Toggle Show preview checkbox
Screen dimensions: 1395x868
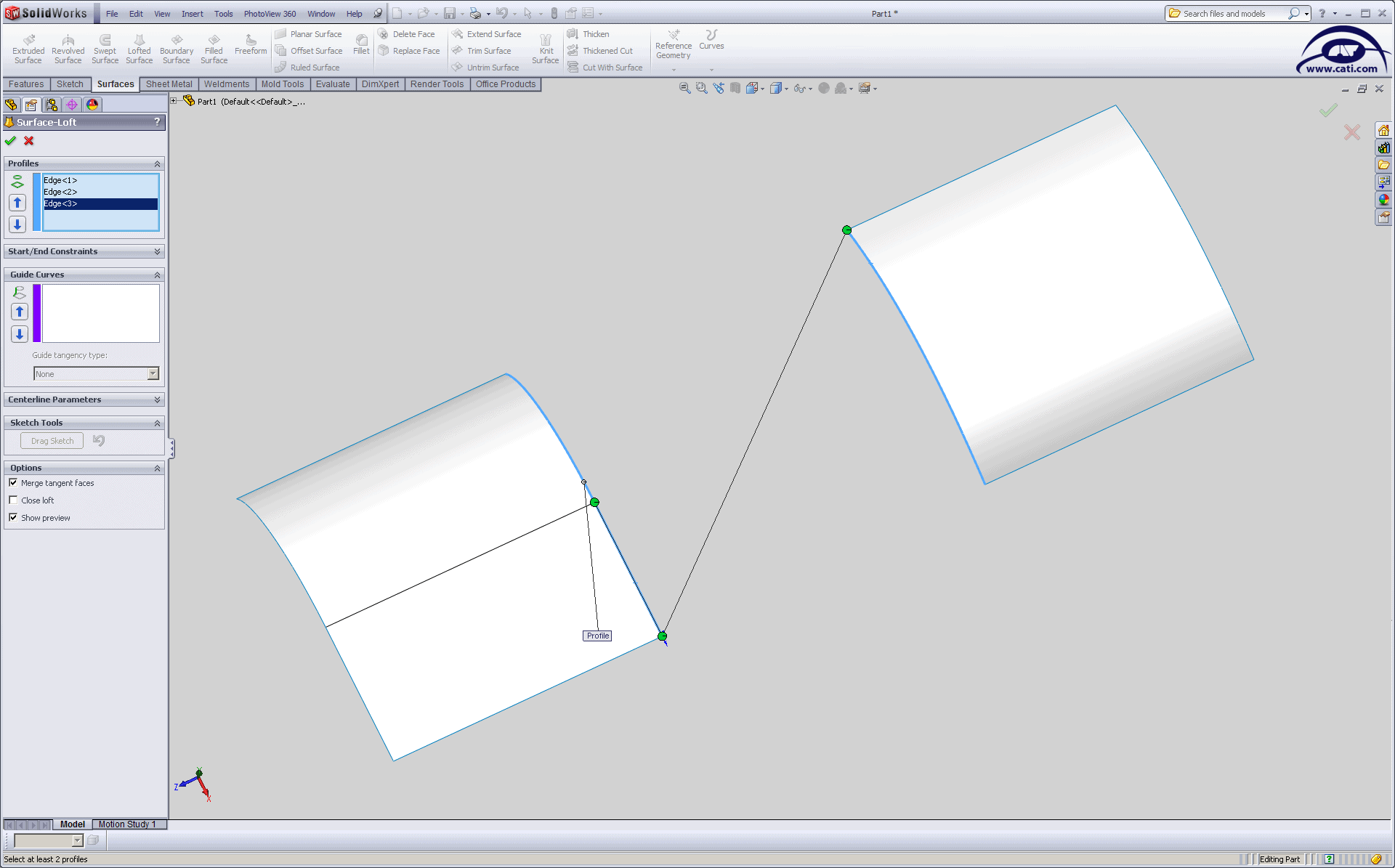[13, 518]
